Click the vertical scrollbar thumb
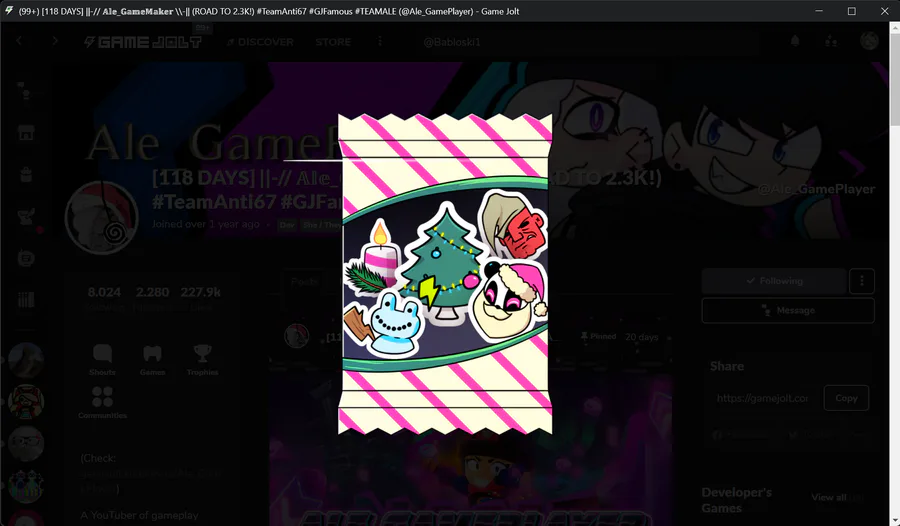 click(894, 79)
